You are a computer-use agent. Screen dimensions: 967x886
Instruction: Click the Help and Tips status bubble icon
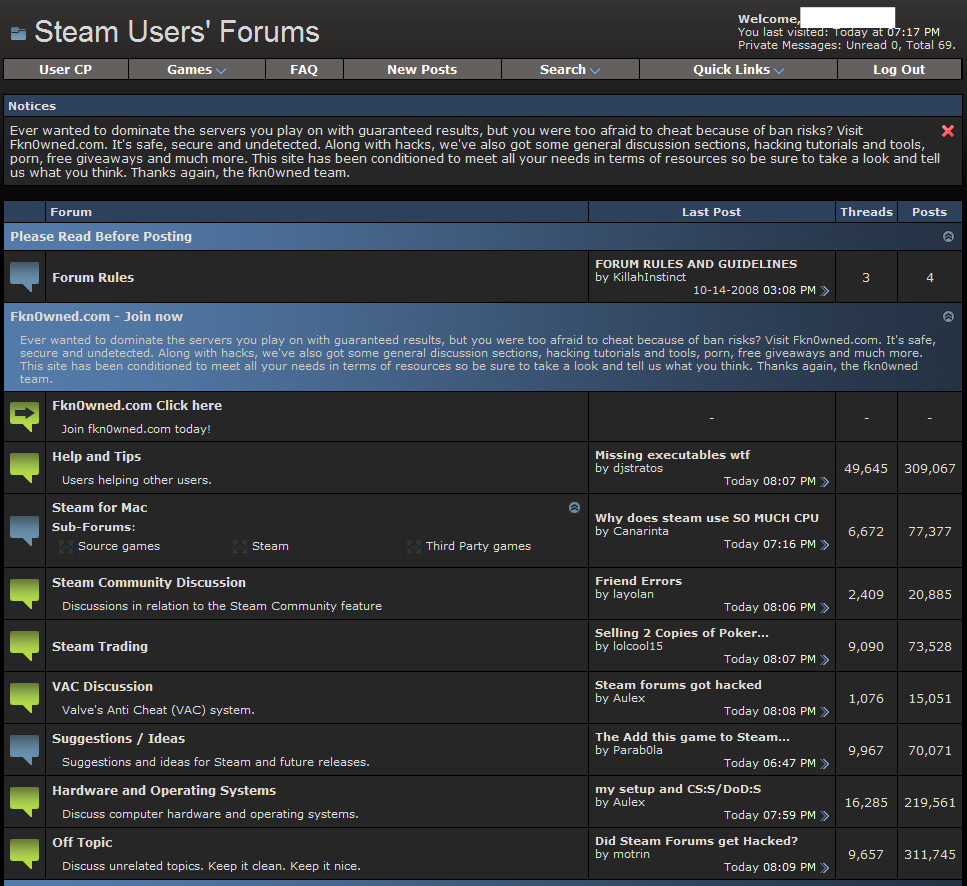click(25, 468)
